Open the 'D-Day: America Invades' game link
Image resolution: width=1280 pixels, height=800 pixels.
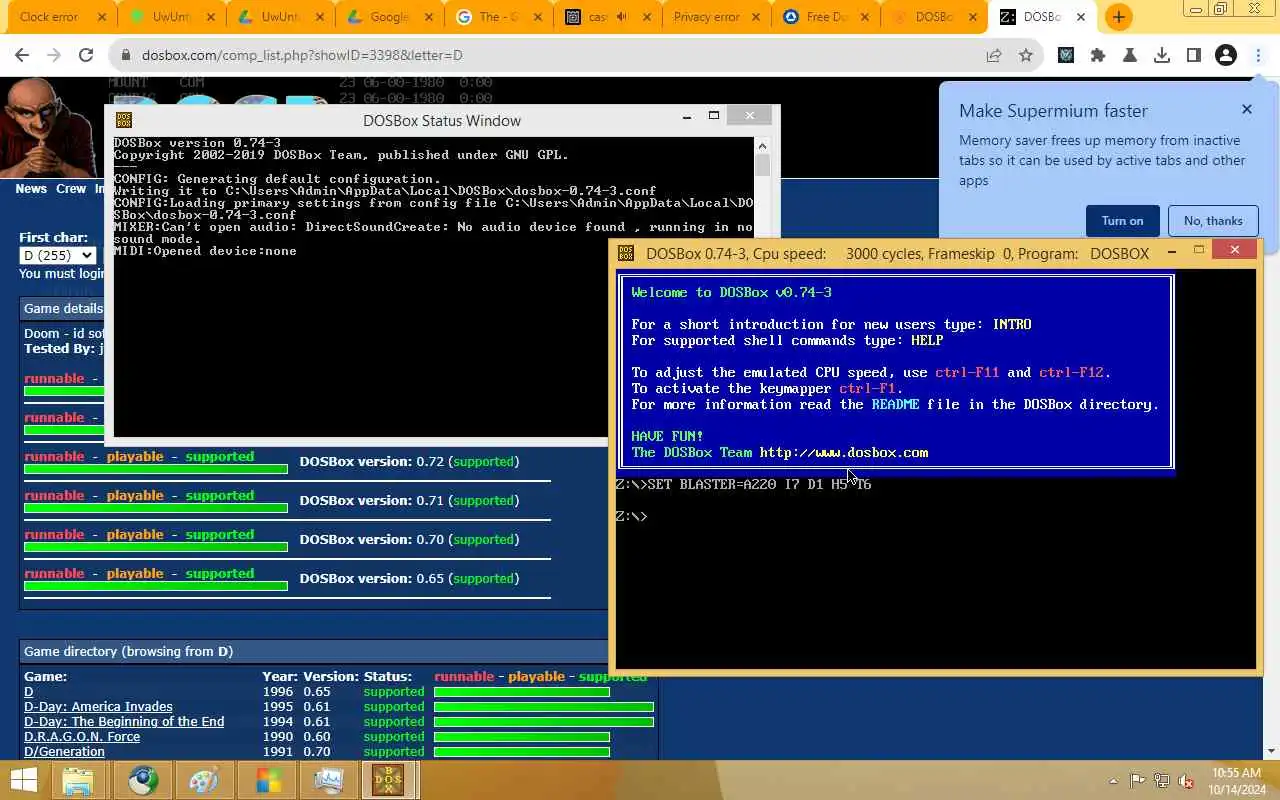[98, 706]
